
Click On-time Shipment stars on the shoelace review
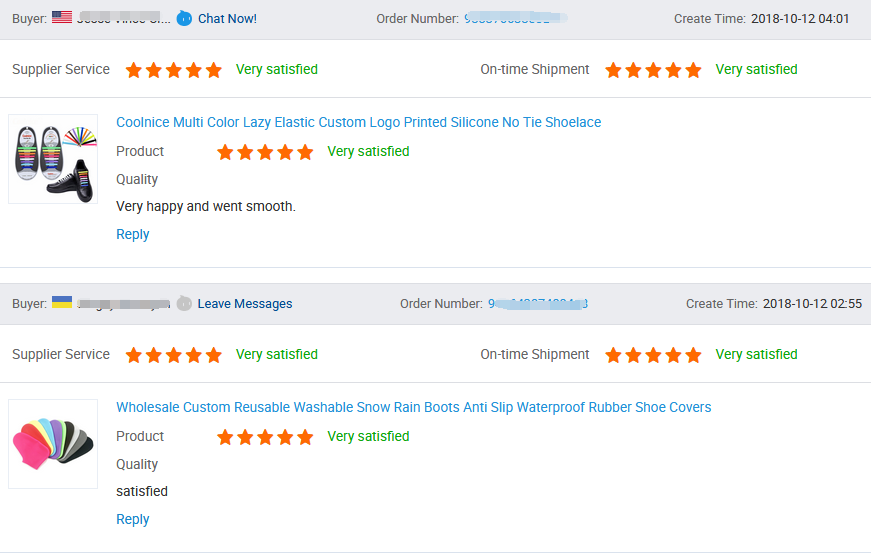(x=654, y=70)
